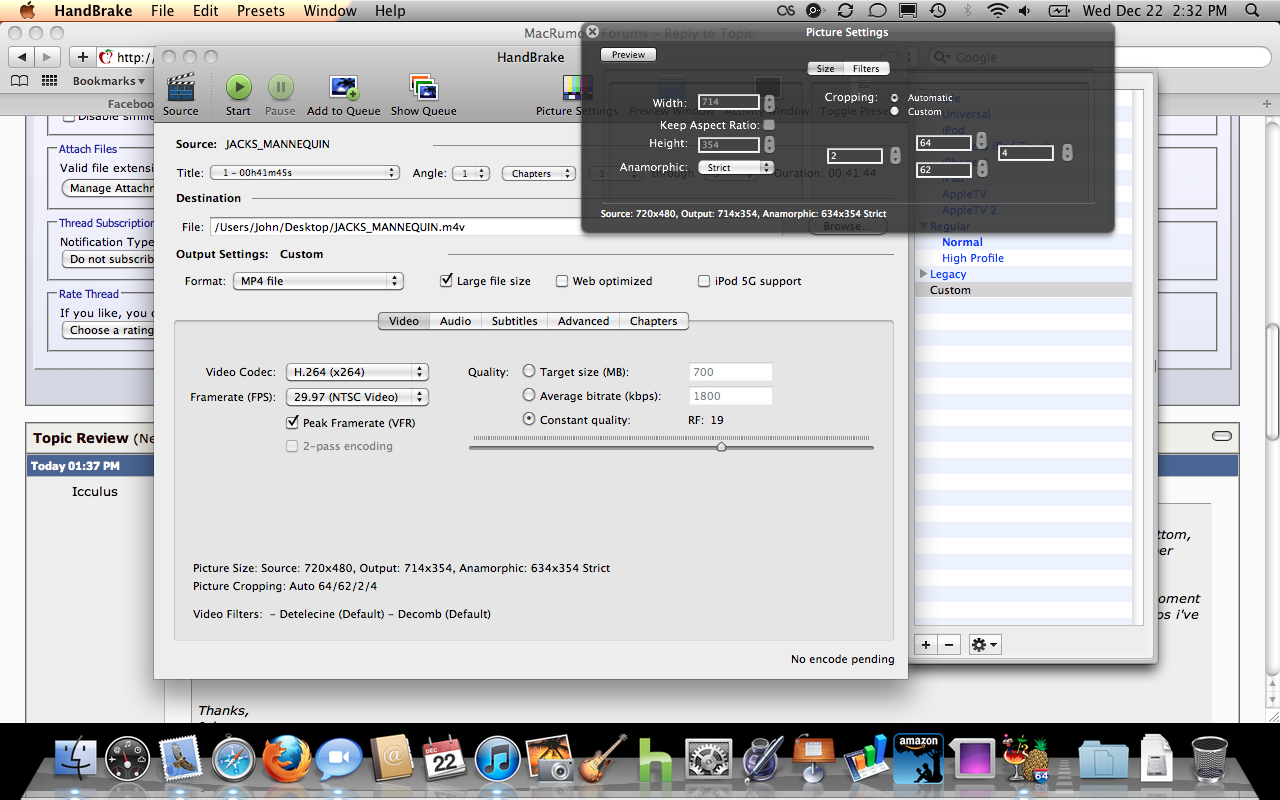1280x800 pixels.
Task: Toggle Peak Framerate (VFR) checkbox
Action: pyautogui.click(x=292, y=423)
